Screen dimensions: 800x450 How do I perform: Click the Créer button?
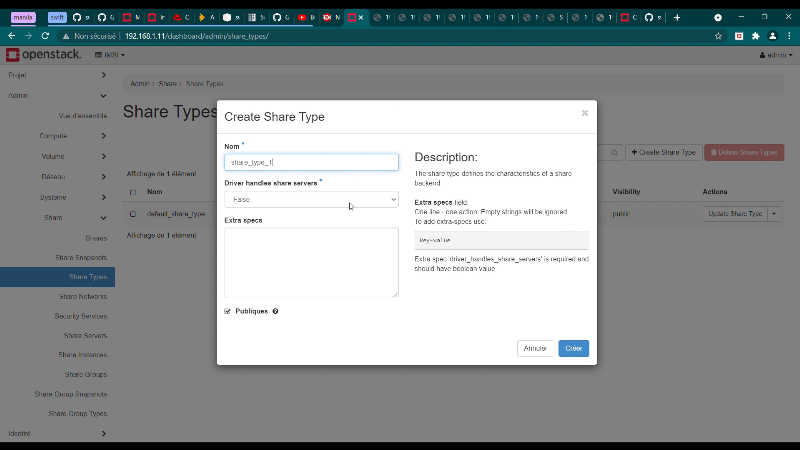(x=573, y=348)
